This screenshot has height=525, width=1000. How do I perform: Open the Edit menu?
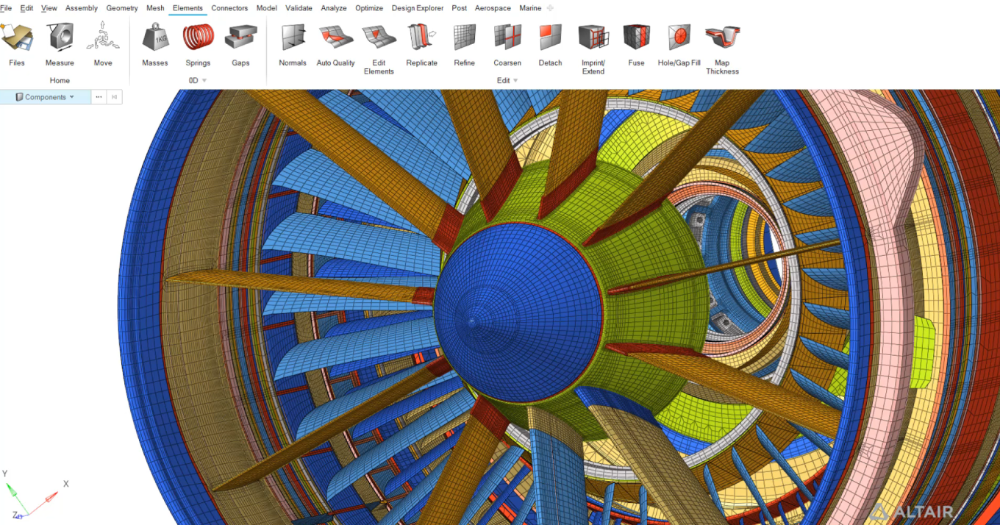point(26,8)
